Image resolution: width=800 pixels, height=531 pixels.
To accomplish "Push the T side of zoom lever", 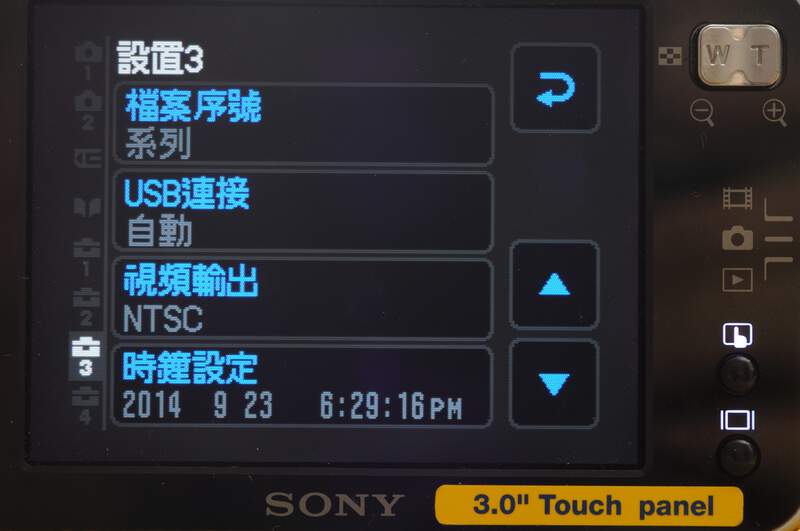I will coord(760,54).
